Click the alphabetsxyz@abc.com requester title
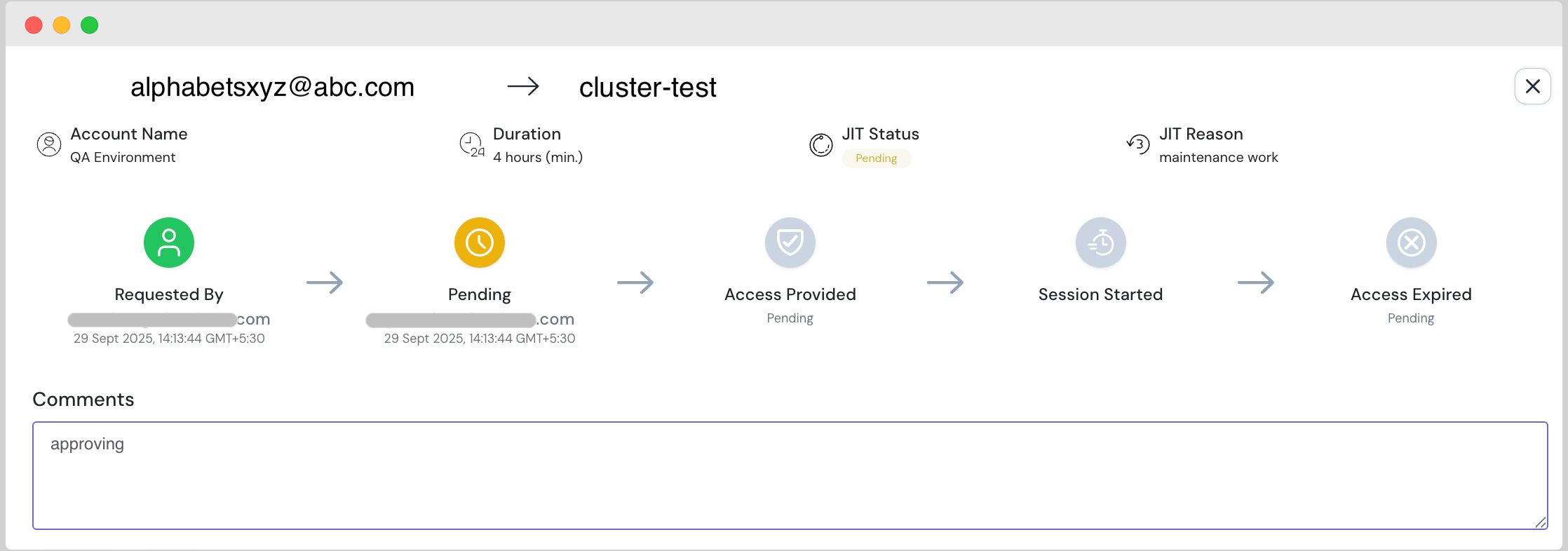Viewport: 1568px width, 551px height. tap(273, 87)
